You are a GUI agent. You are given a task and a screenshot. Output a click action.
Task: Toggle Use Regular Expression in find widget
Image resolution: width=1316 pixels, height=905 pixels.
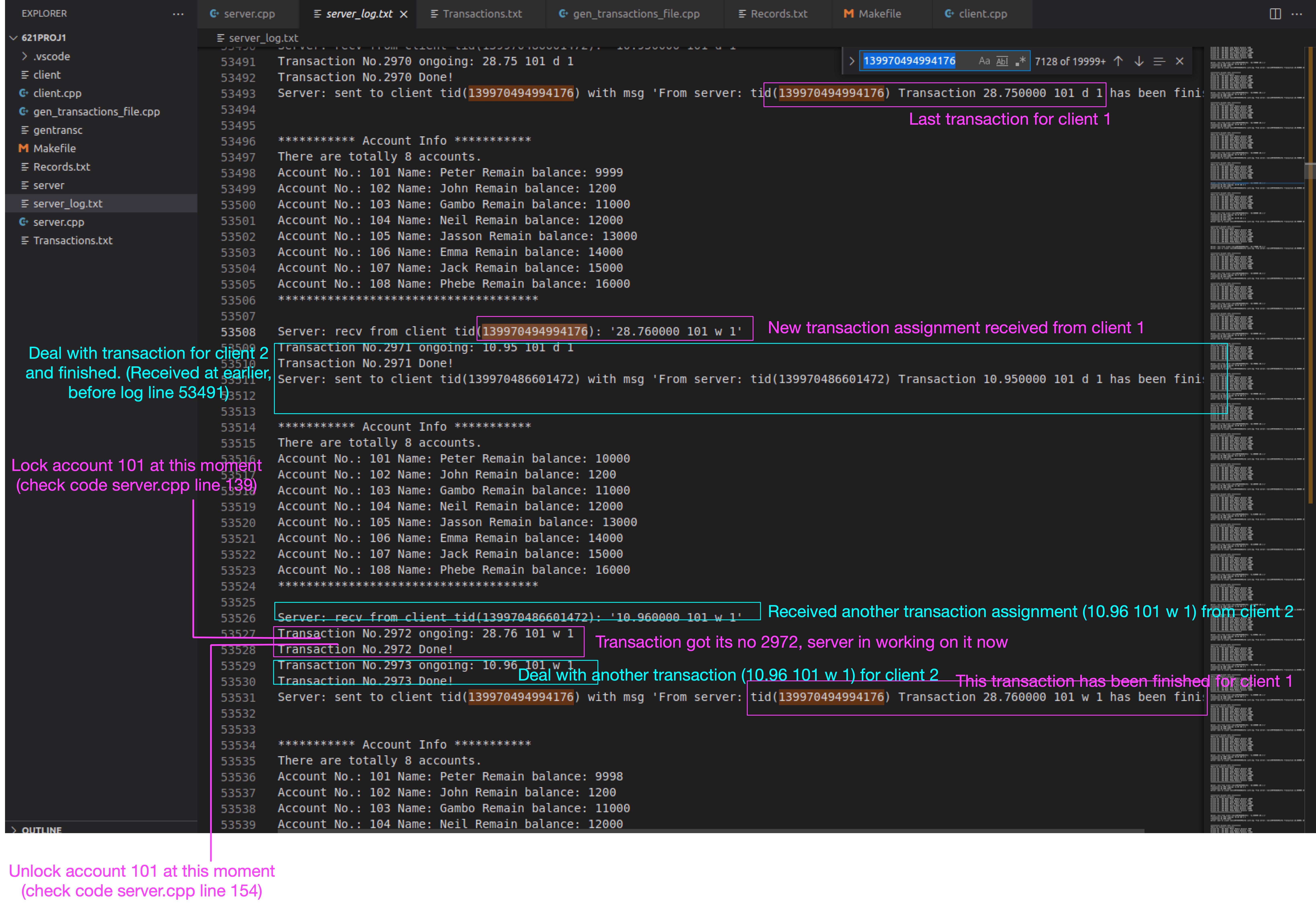point(1021,61)
